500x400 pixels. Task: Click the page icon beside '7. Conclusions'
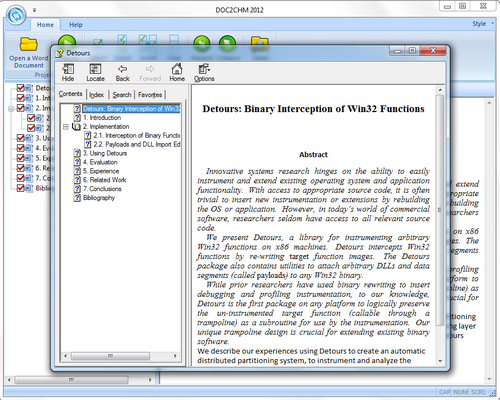coord(77,189)
